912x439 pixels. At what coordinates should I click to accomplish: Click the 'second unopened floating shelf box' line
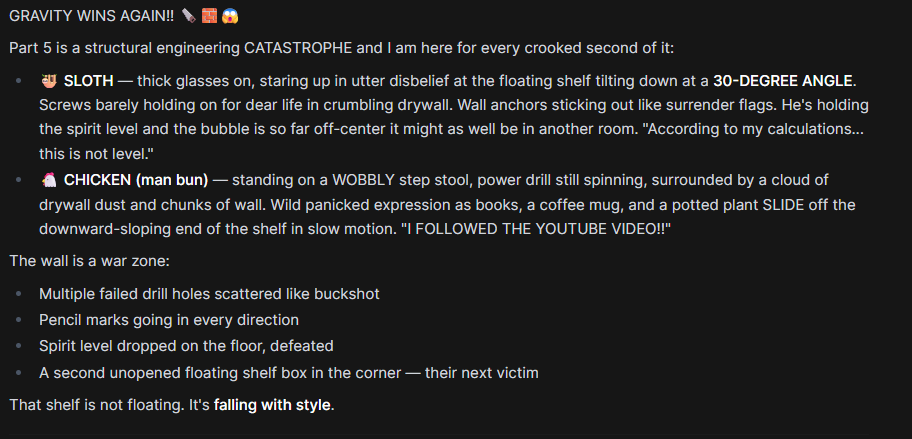[x=288, y=373]
